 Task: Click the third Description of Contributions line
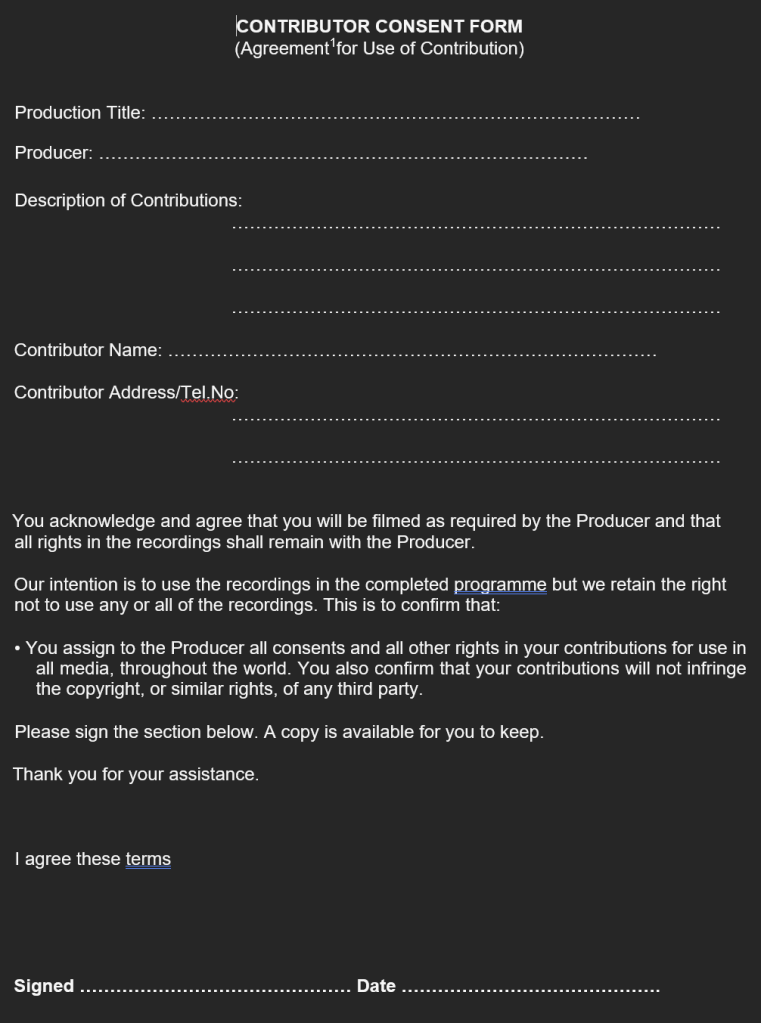[x=475, y=312]
